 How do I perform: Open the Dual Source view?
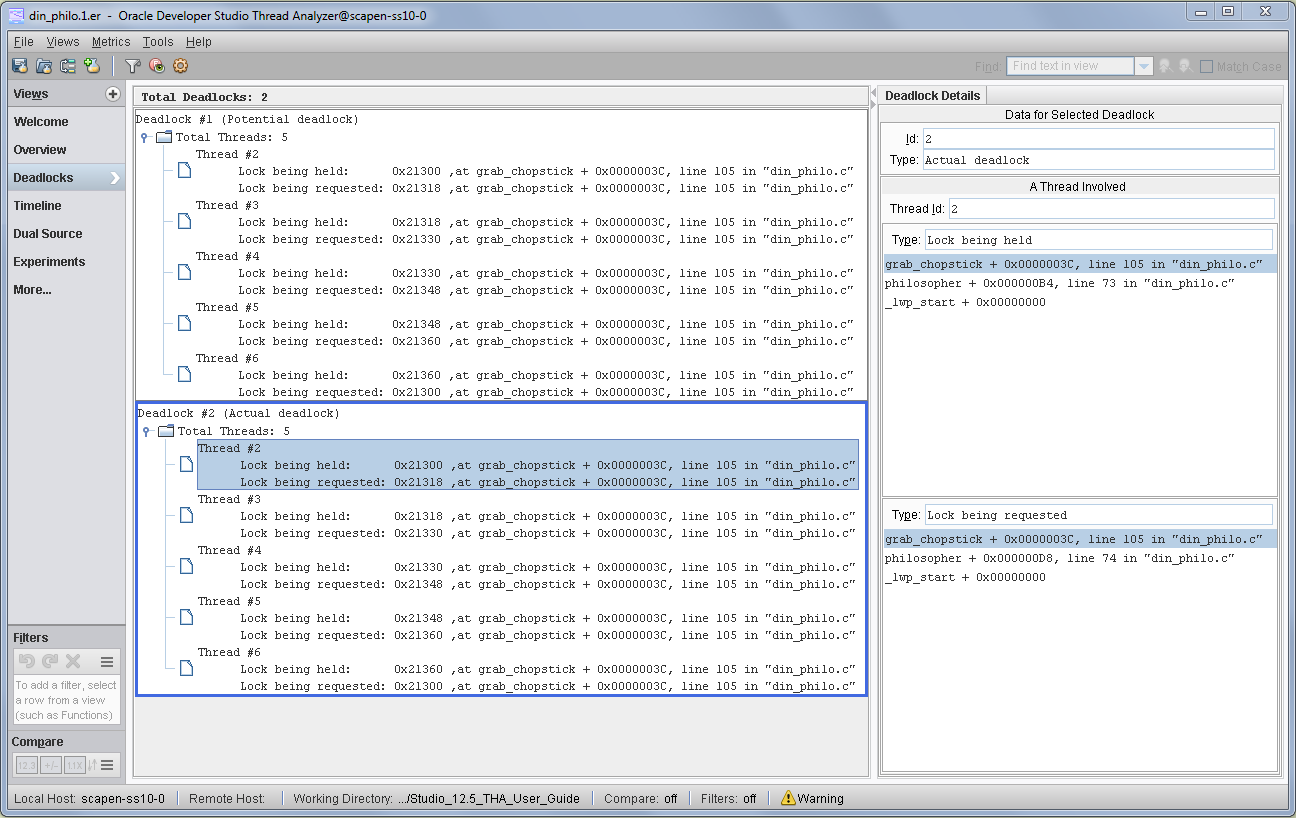[66, 234]
